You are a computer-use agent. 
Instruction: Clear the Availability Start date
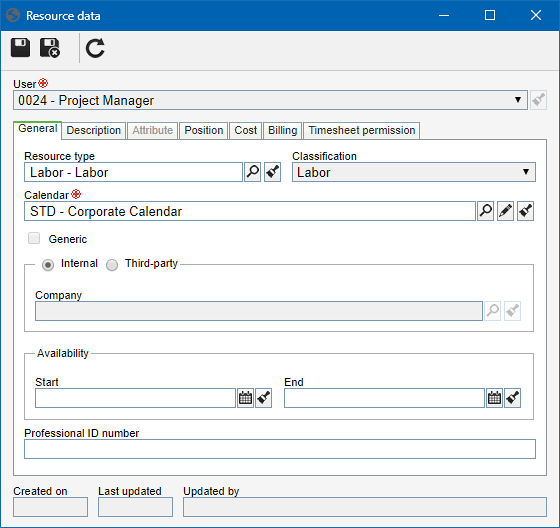point(264,398)
